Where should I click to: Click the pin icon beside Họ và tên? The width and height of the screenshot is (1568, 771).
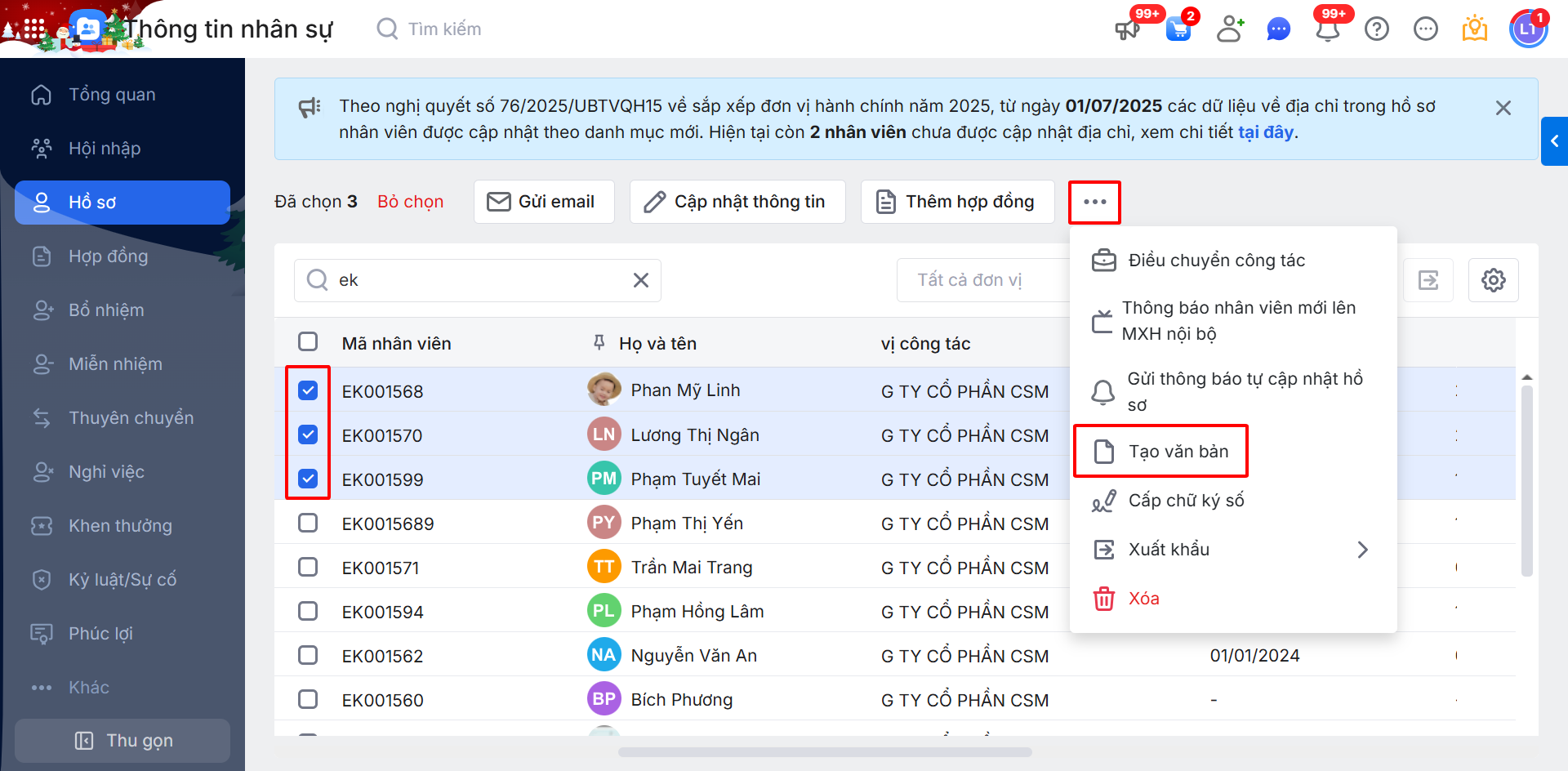599,343
